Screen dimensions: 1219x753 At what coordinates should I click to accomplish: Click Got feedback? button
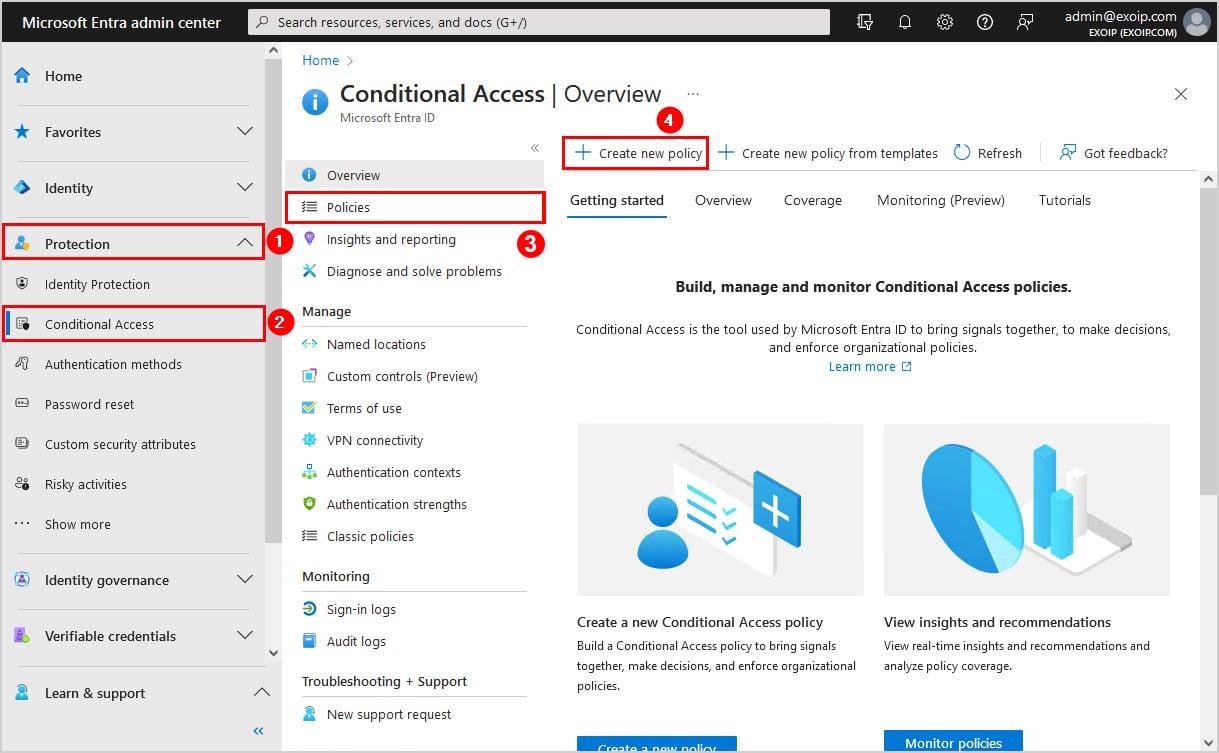point(1113,153)
